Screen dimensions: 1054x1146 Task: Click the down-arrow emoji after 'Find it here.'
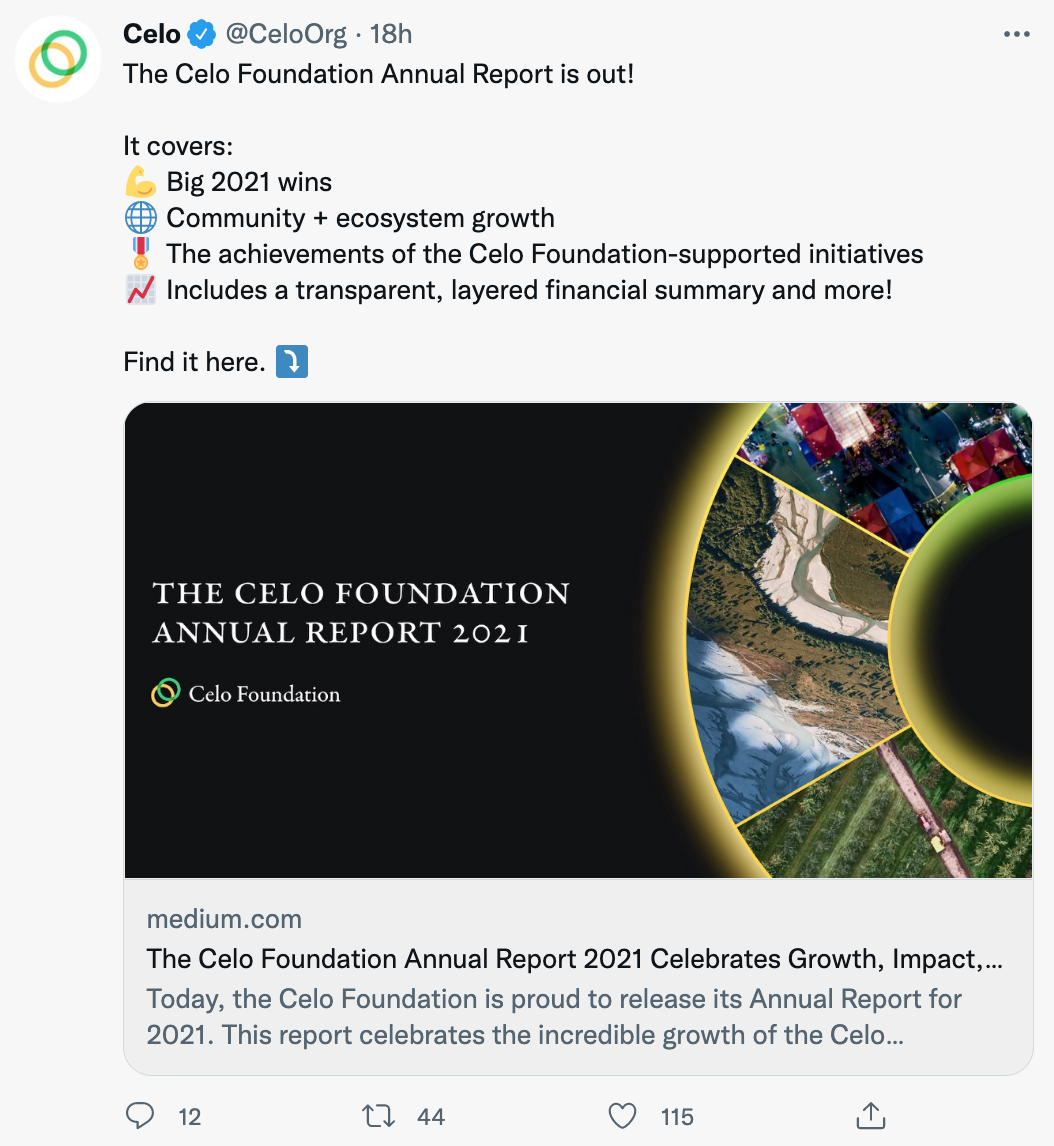[291, 362]
